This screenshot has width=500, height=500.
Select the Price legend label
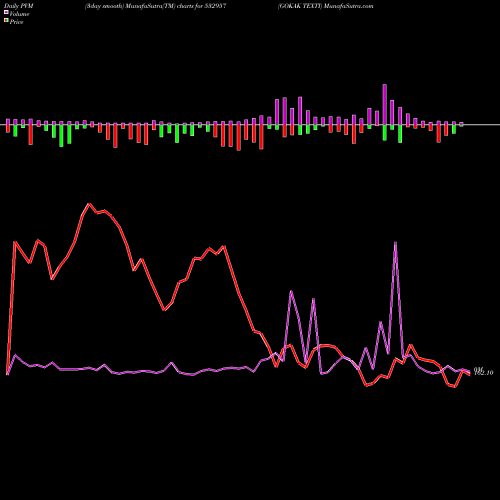[x=16, y=22]
